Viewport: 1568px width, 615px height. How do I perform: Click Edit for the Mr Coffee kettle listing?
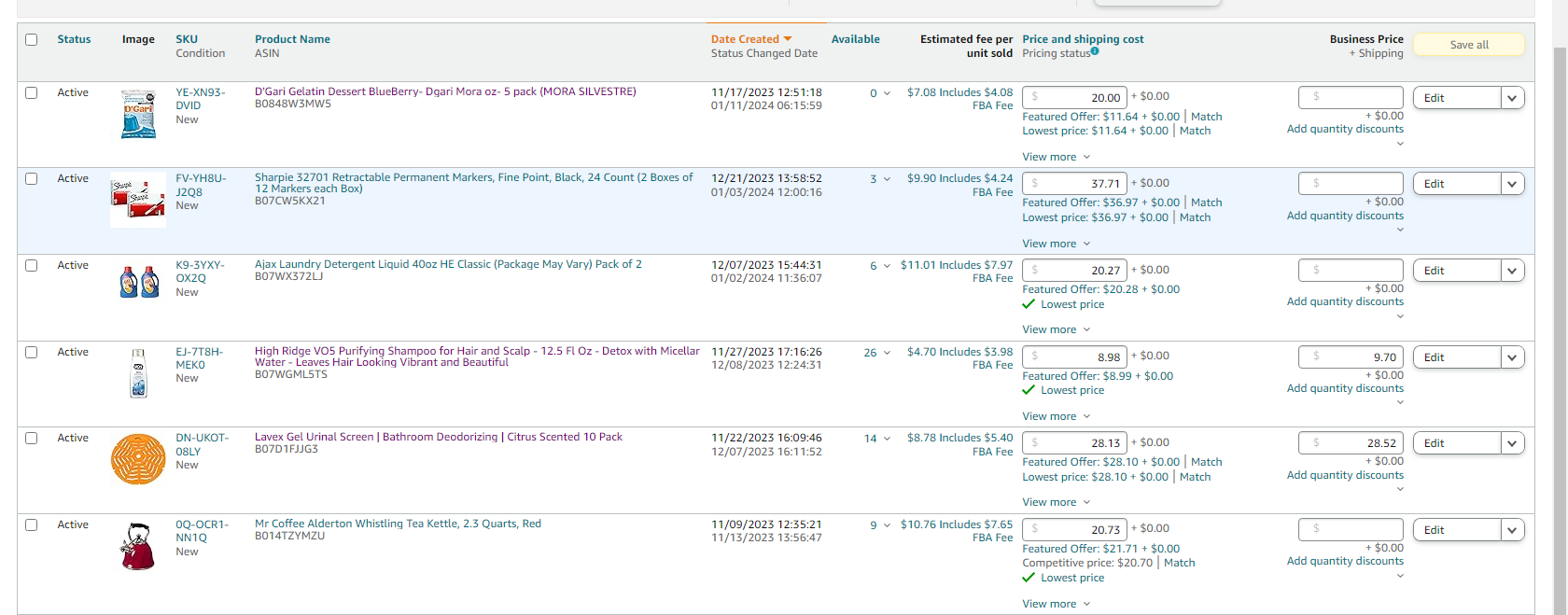pyautogui.click(x=1457, y=530)
